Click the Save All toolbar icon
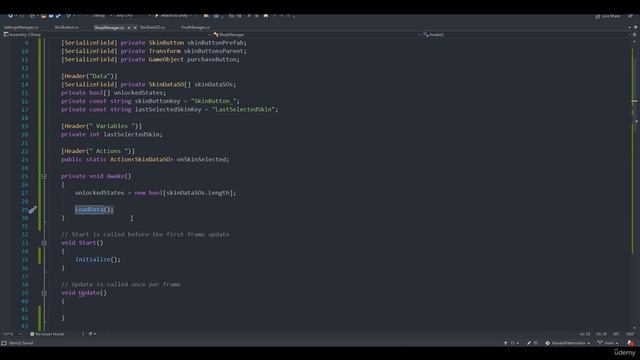The width and height of the screenshot is (640, 360). (58, 16)
